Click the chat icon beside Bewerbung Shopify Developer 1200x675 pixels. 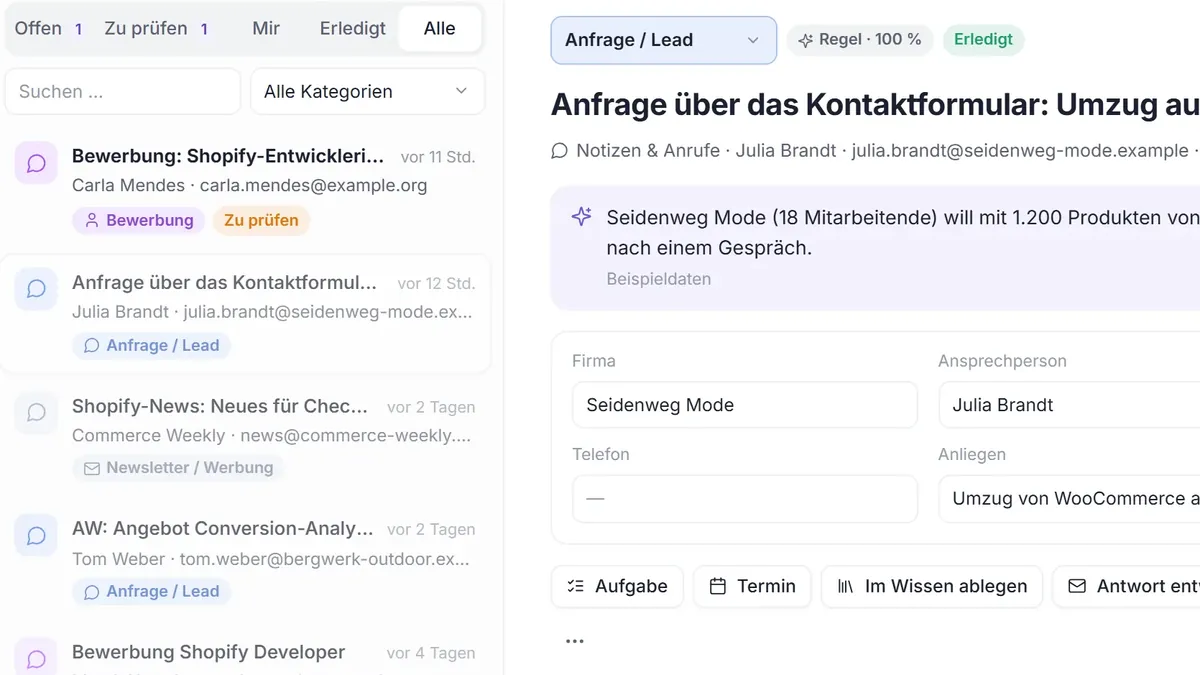point(36,658)
